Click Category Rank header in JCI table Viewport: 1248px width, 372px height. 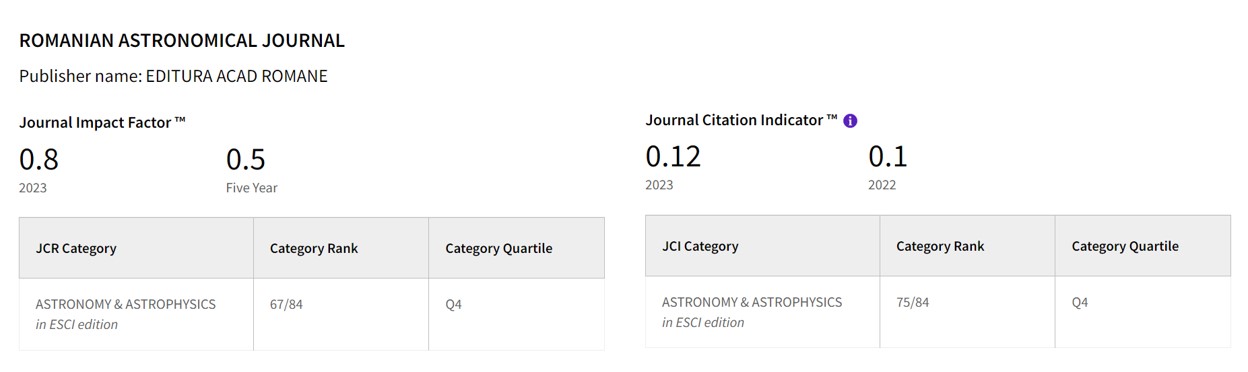point(940,246)
